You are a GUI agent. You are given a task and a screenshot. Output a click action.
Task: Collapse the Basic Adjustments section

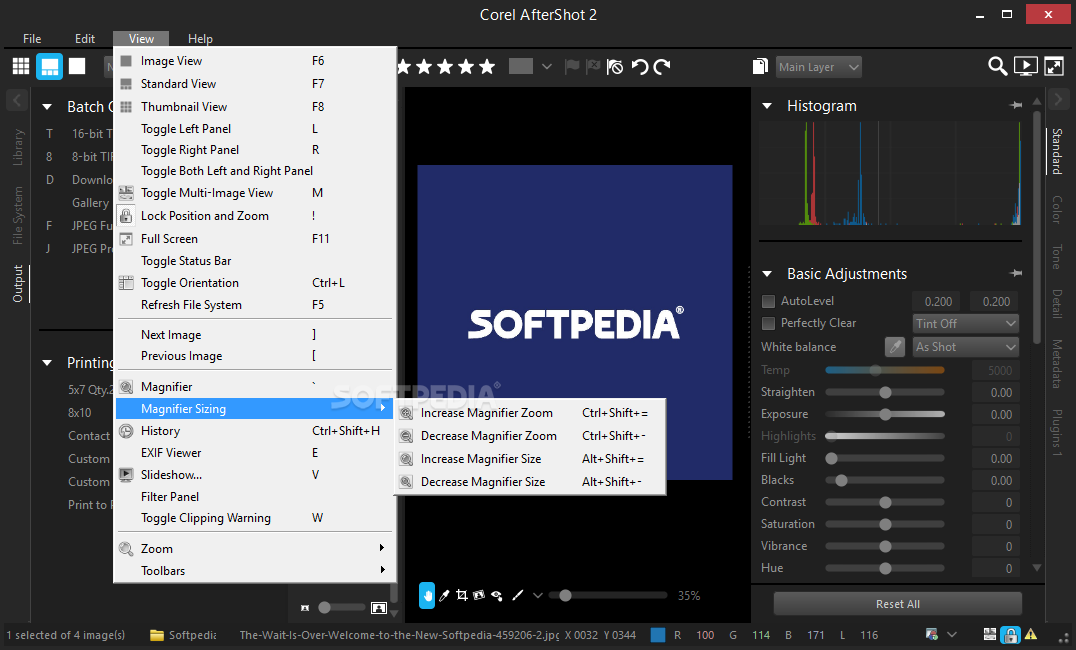tap(767, 274)
